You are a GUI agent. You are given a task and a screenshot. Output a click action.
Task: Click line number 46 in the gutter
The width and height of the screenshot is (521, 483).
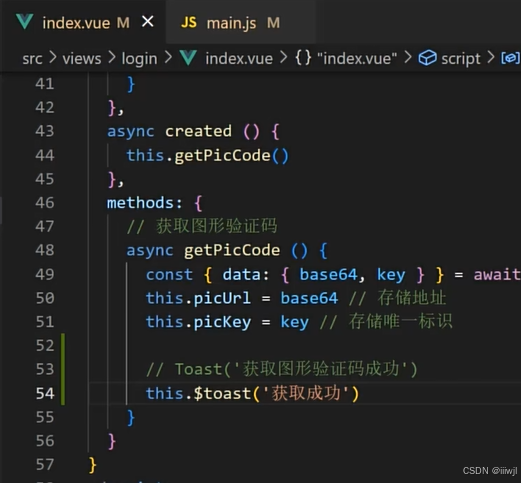click(45, 203)
